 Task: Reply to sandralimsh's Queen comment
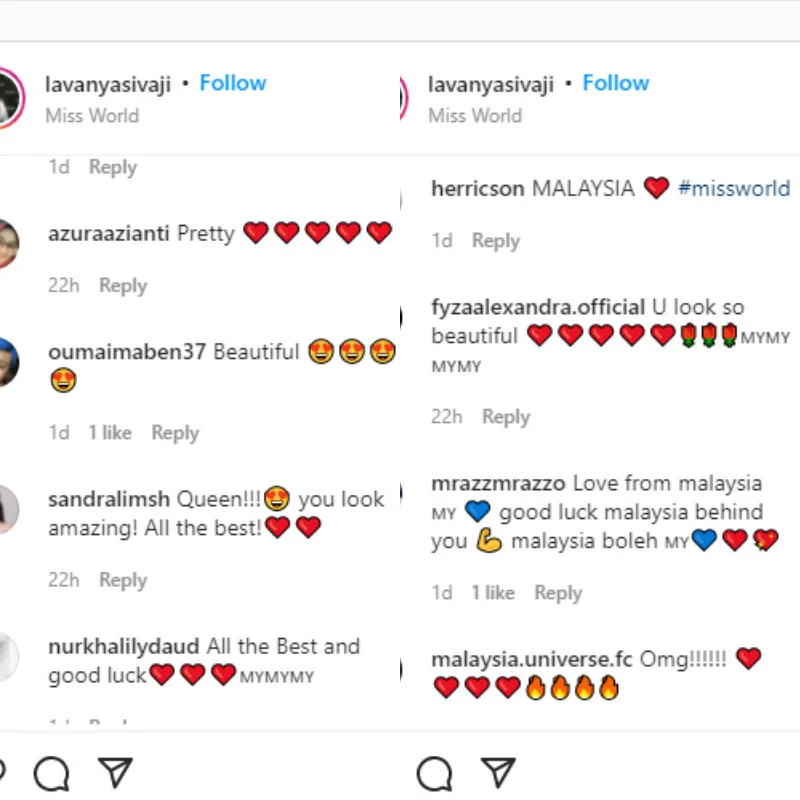123,580
